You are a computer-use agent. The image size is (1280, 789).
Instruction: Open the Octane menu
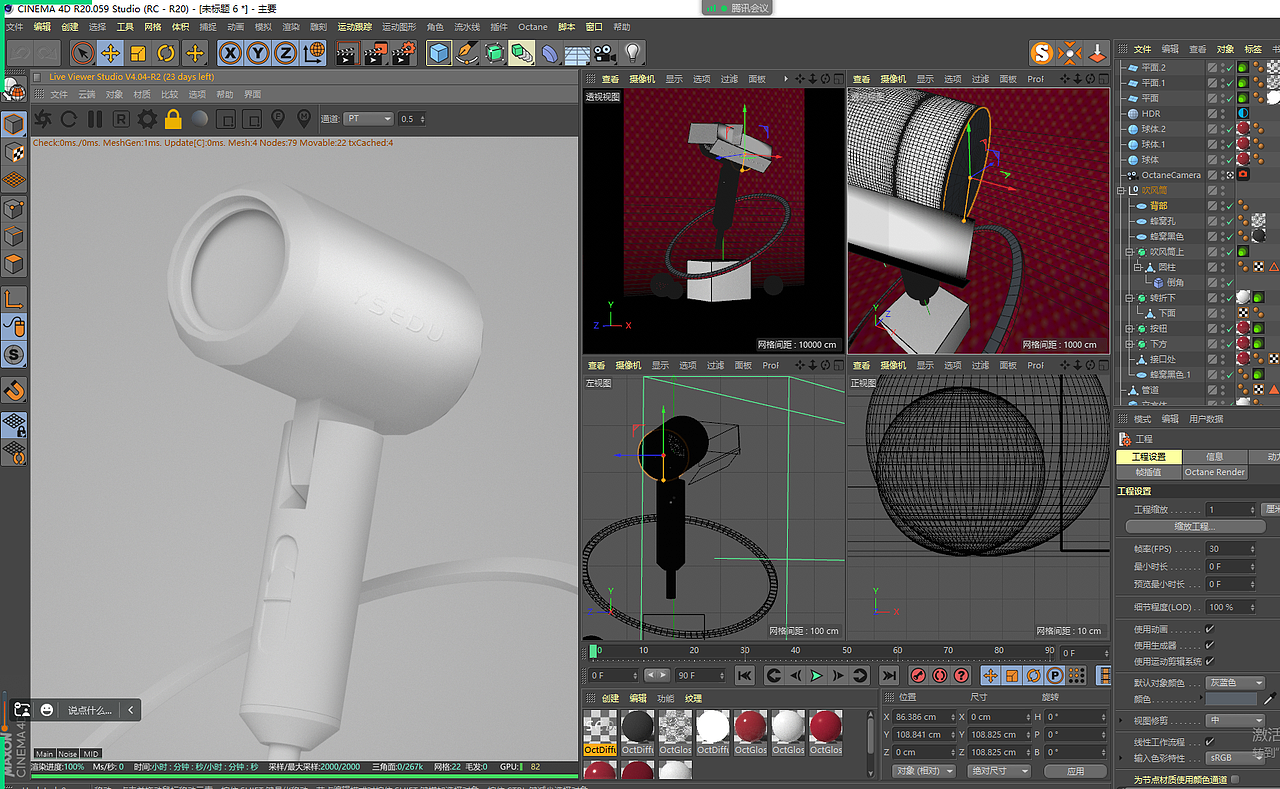533,27
